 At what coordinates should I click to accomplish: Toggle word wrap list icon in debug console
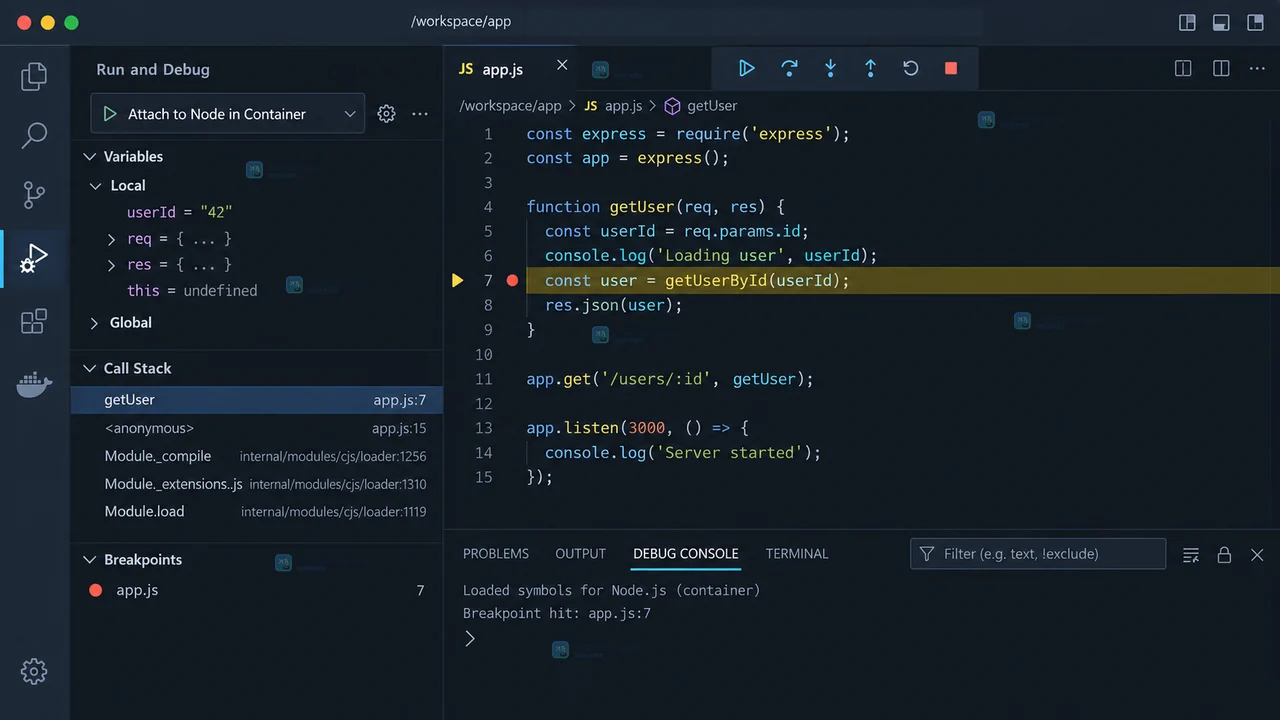coord(1191,555)
